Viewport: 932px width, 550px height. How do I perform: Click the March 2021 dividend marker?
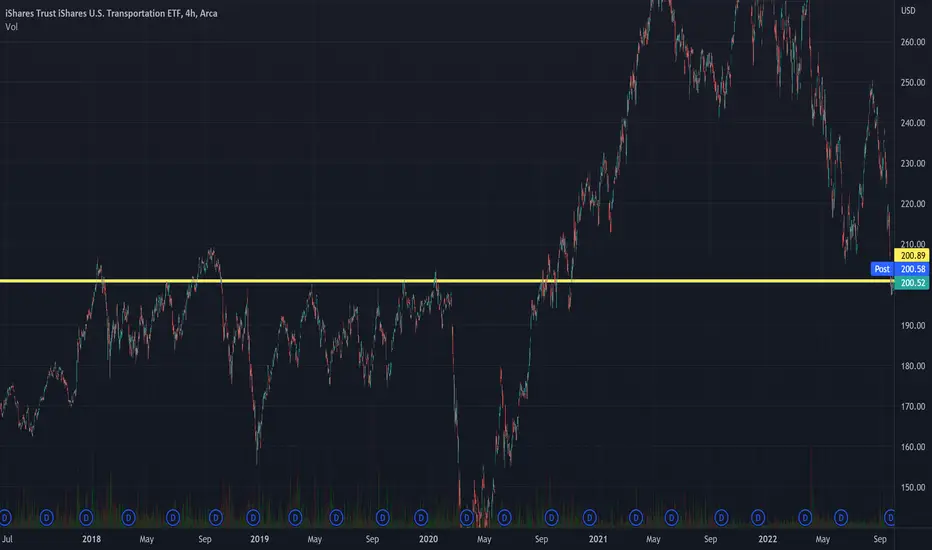coord(636,518)
